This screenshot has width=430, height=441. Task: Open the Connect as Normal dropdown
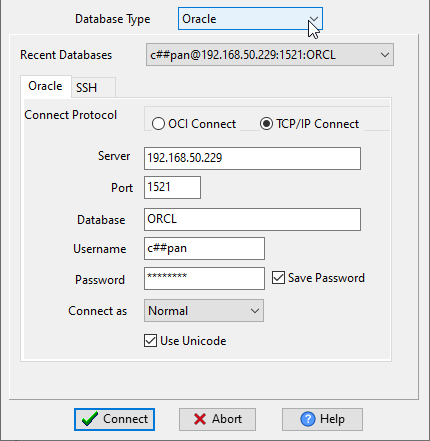(x=204, y=311)
